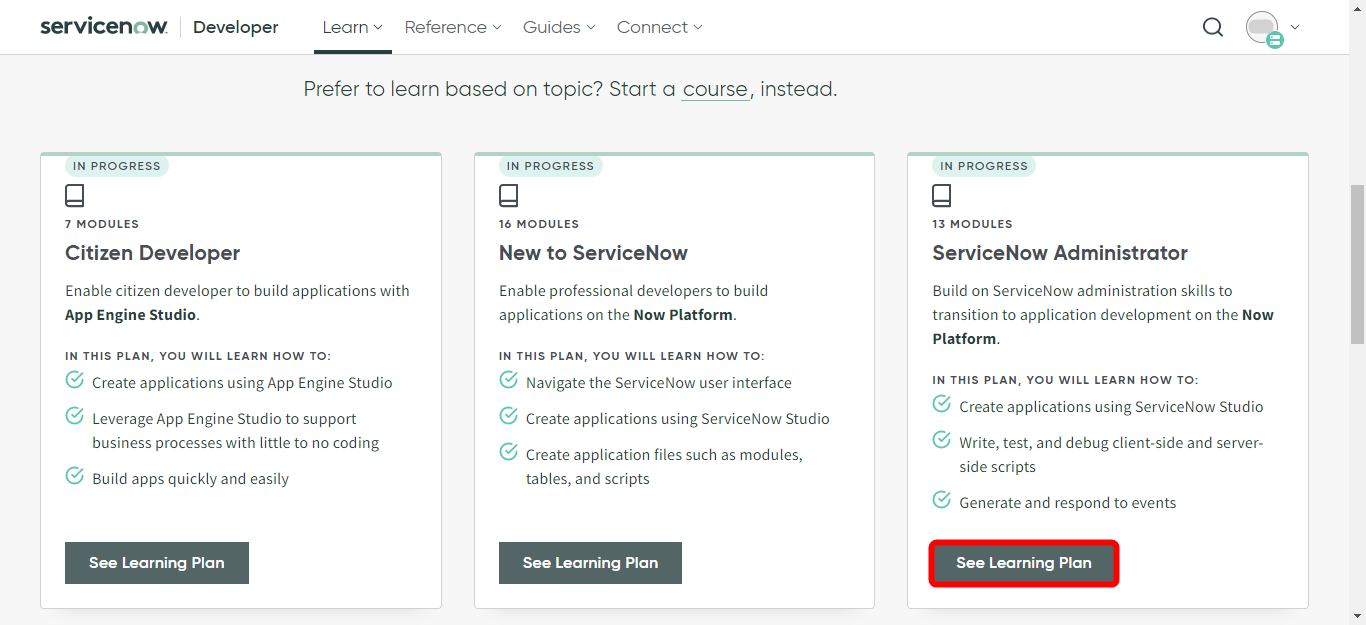Click the 'course' link
This screenshot has height=625, width=1366.
(x=714, y=89)
